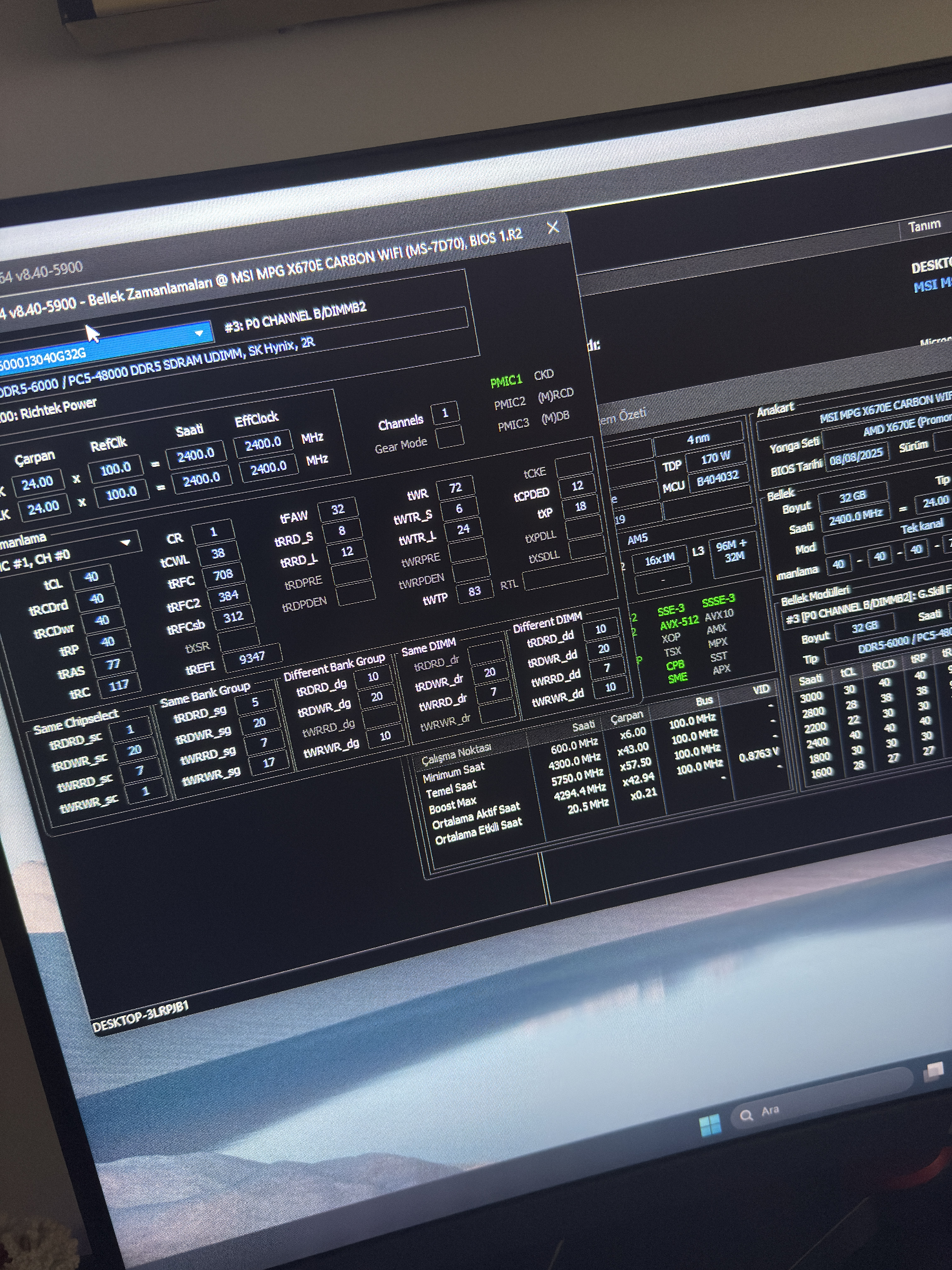Select the tWR value field 72
952x1270 pixels.
point(455,488)
